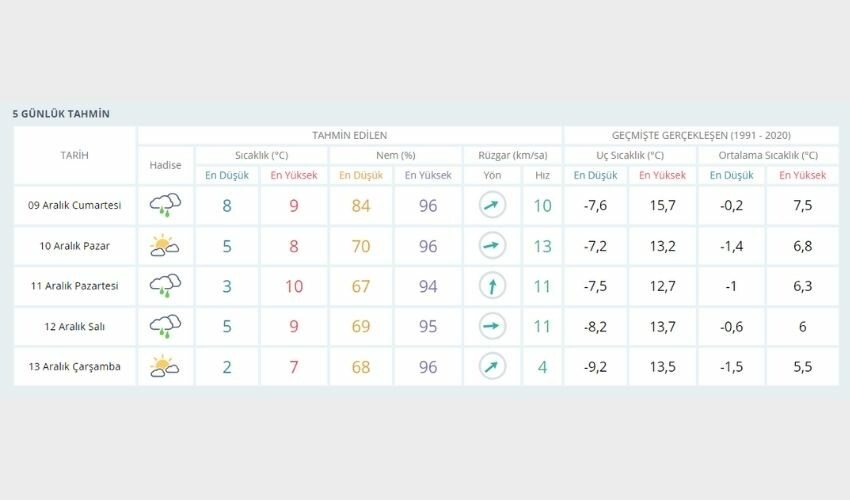Click the upward wind arrow for 11 Aralık Pazartesi
Viewport: 850px width, 500px height.
click(492, 287)
